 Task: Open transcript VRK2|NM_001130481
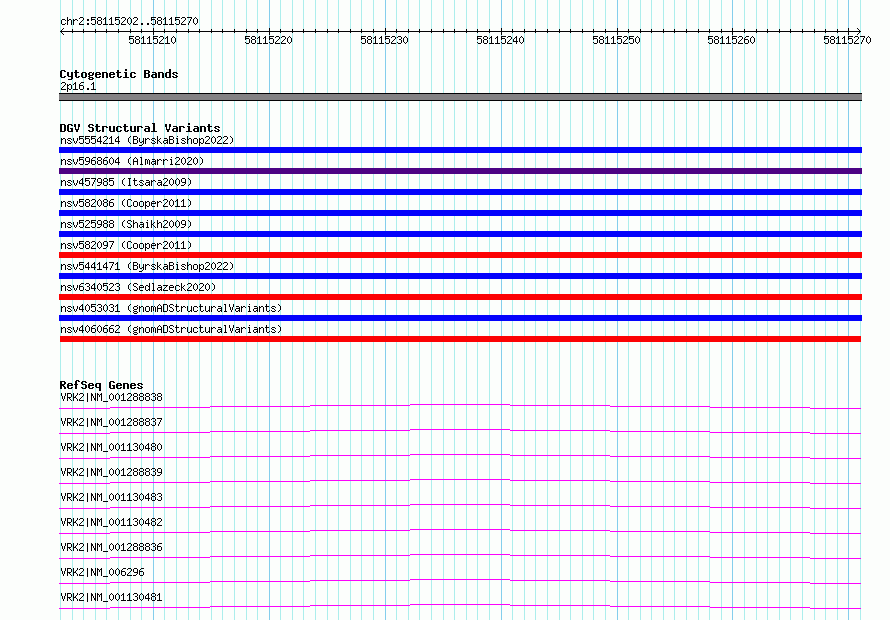coord(111,597)
